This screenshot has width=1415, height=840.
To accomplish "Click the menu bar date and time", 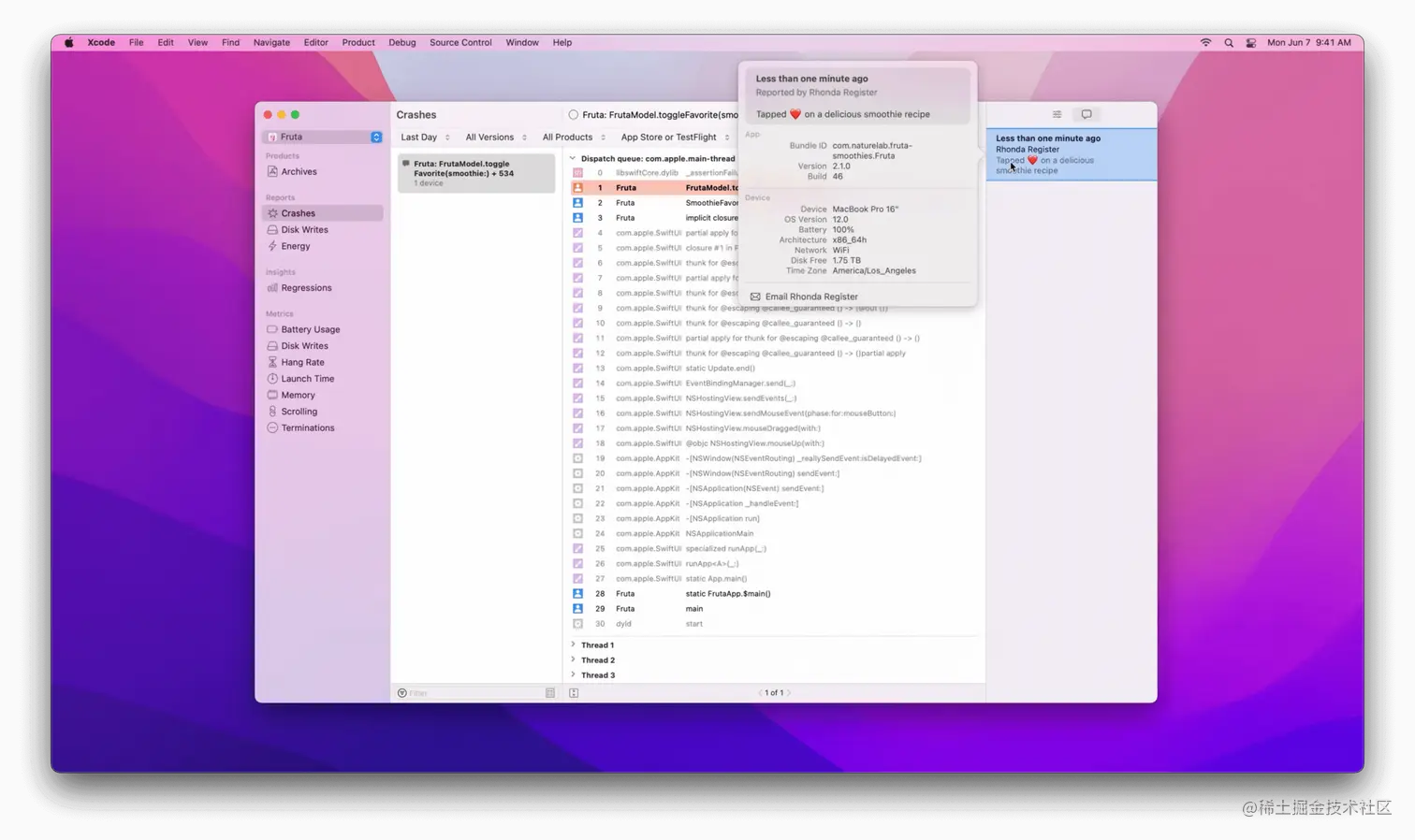I will click(1309, 43).
